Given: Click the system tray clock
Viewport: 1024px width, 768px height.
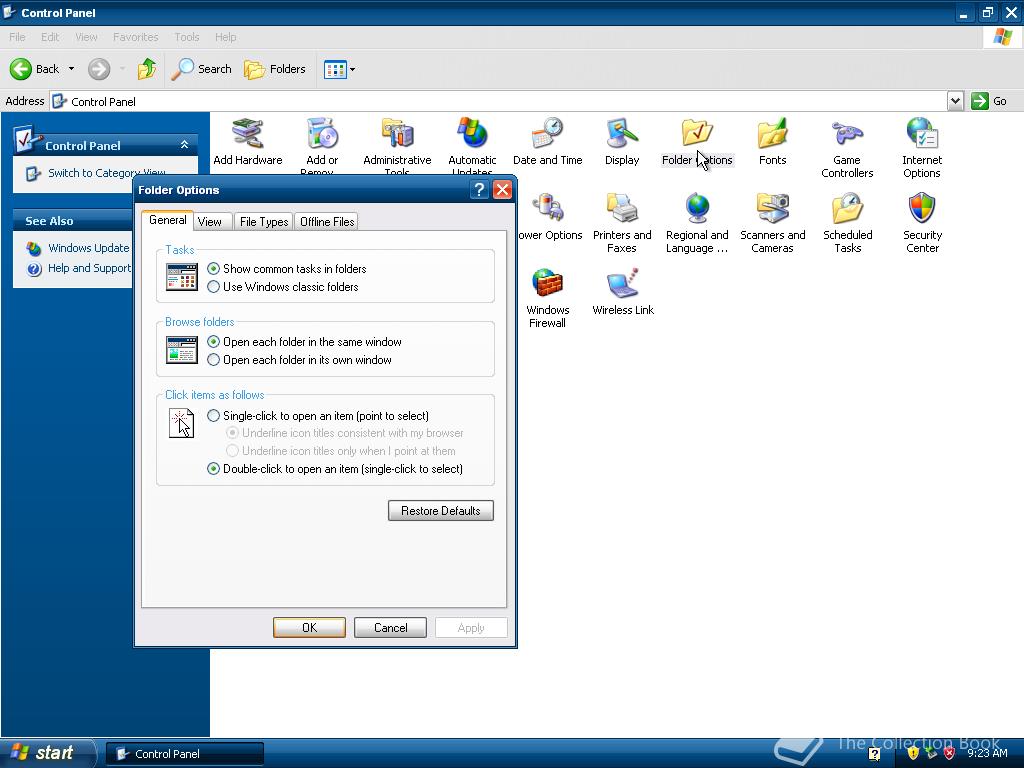Looking at the screenshot, I should coord(987,753).
